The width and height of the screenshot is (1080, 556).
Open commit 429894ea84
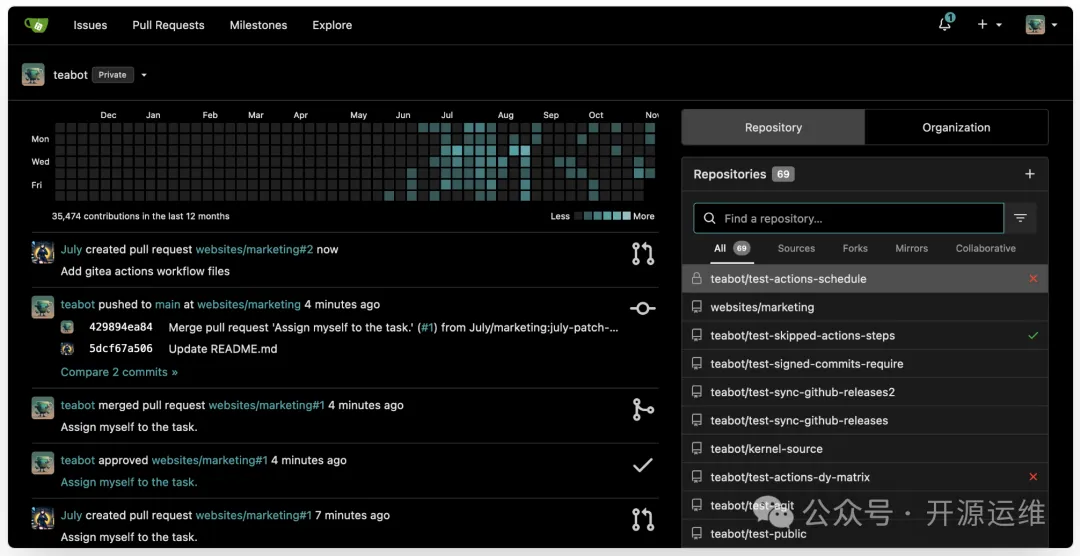pos(120,327)
